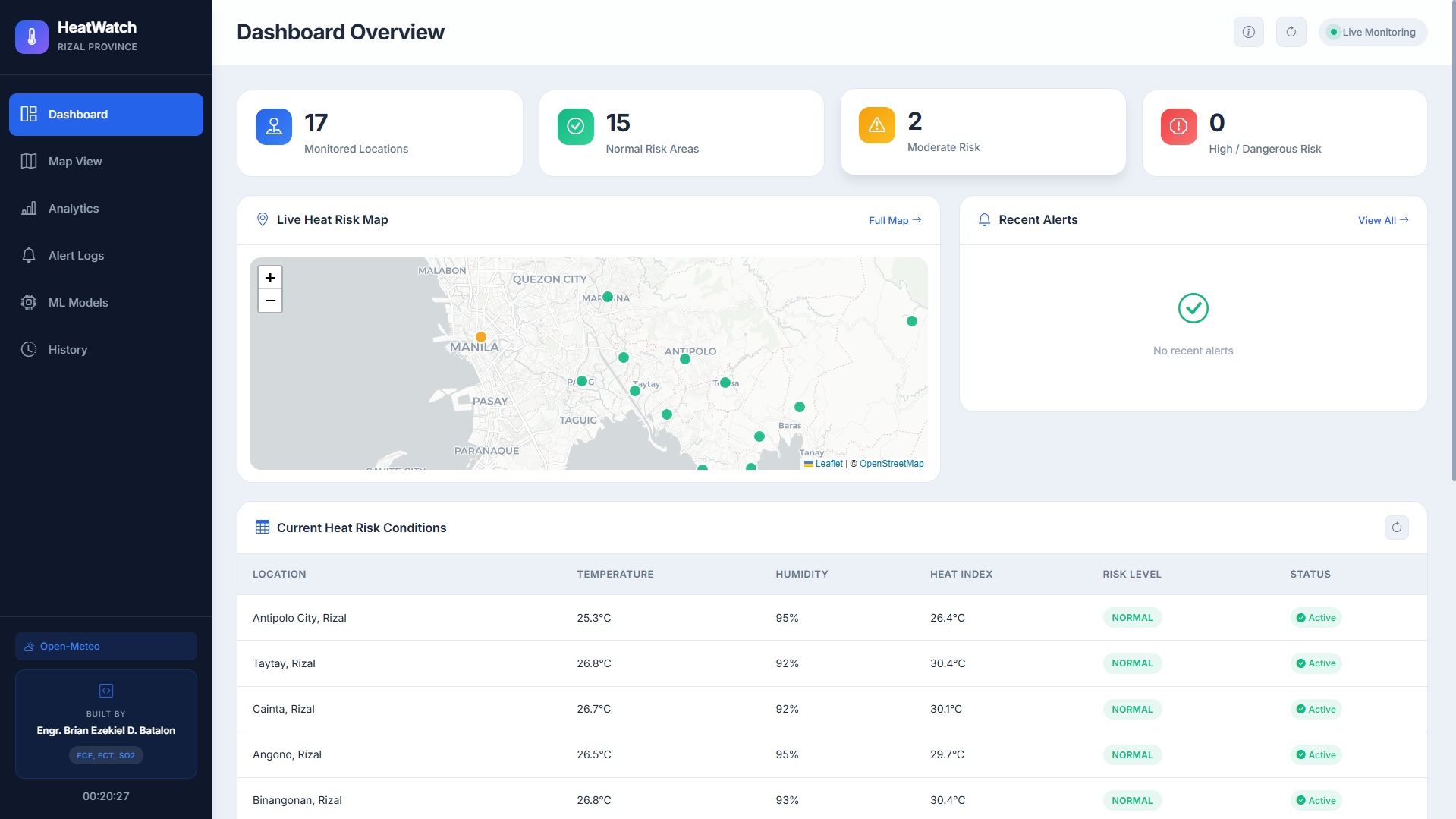Toggle the Live Monitoring indicator

pyautogui.click(x=1373, y=32)
